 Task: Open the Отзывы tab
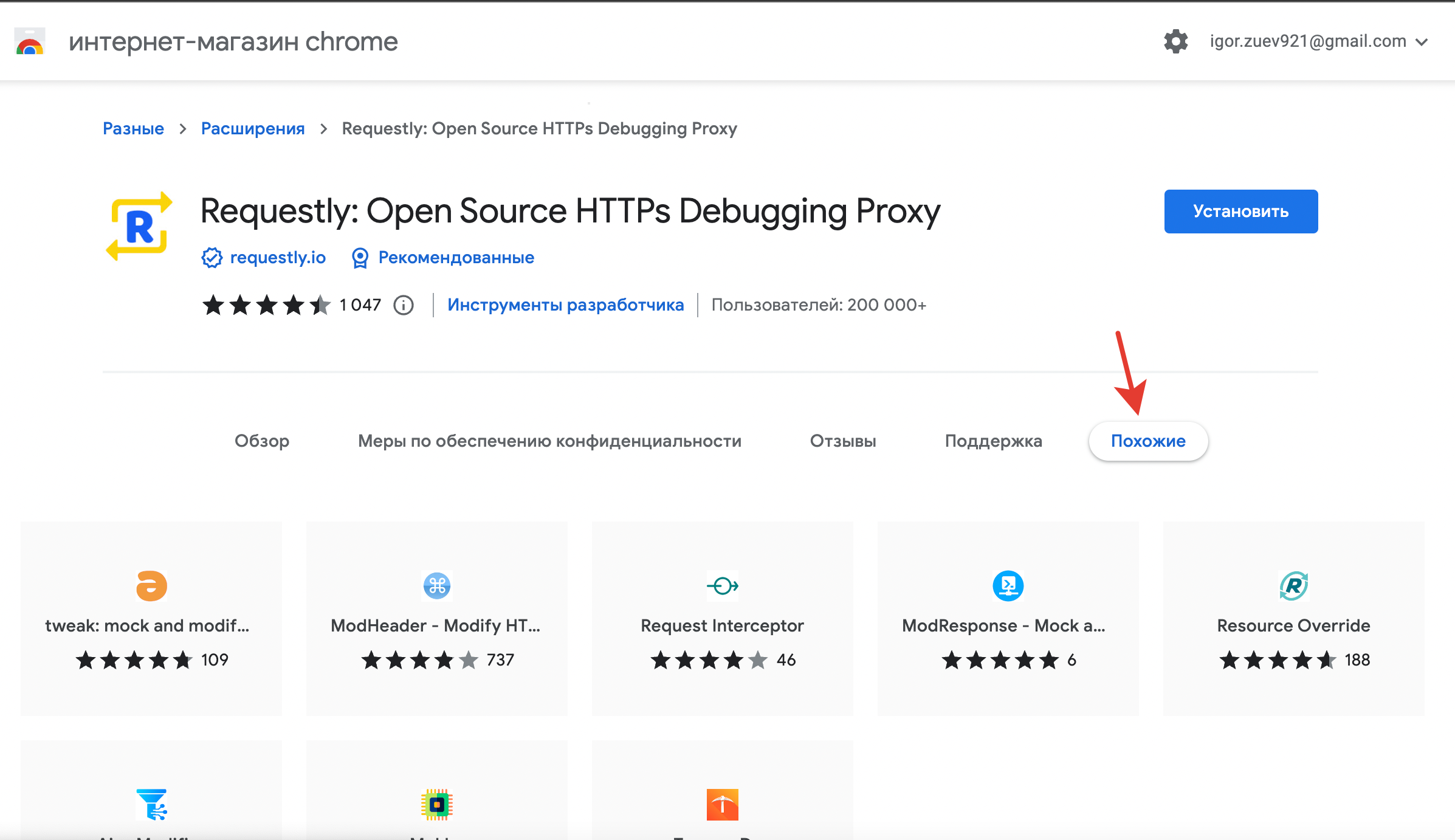coord(843,441)
